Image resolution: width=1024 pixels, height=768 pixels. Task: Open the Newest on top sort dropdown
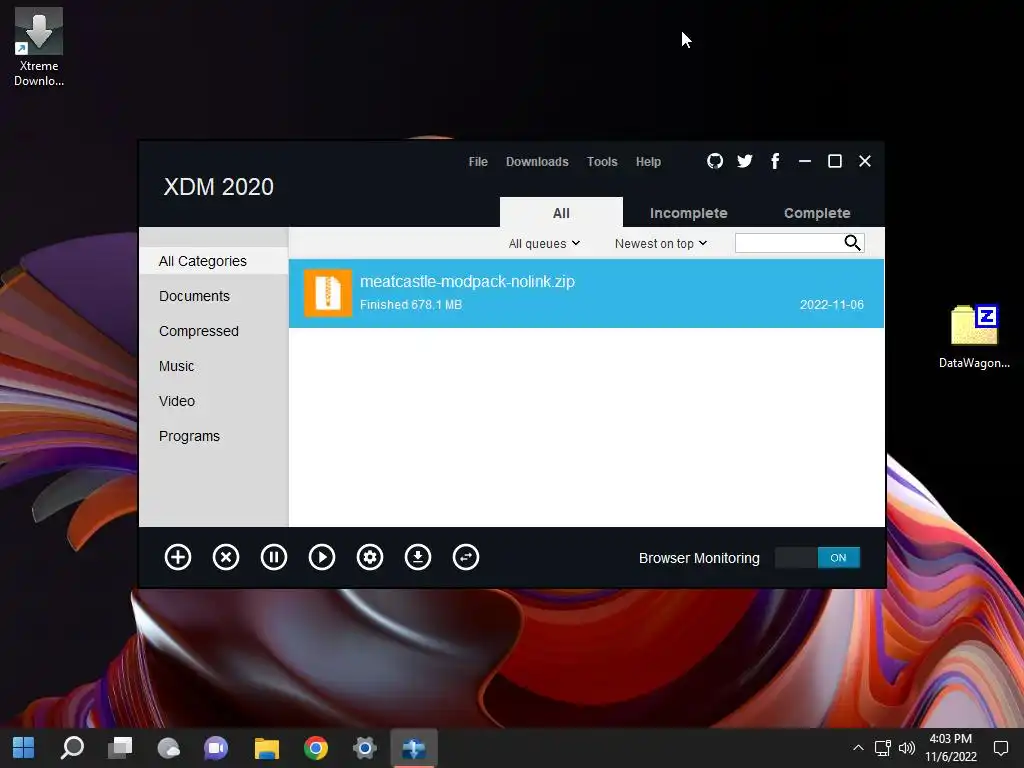pyautogui.click(x=661, y=244)
